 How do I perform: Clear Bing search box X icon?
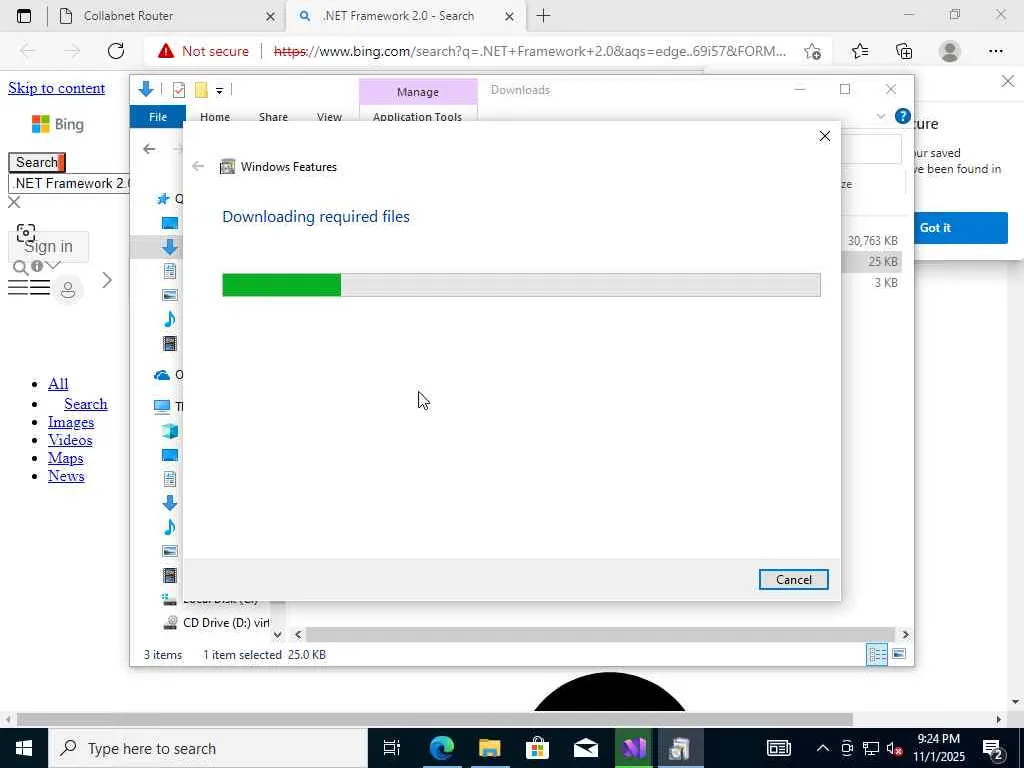[x=14, y=202]
